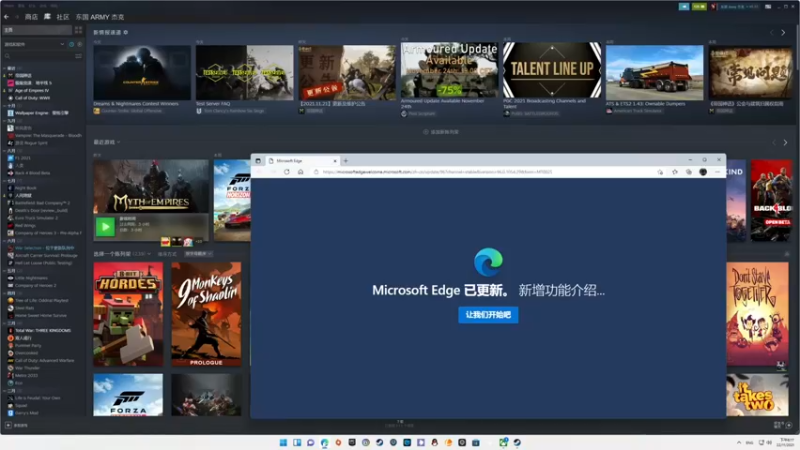This screenshot has height=450, width=800.
Task: Click the 让我们开始吧 button in Edge
Action: 488,315
